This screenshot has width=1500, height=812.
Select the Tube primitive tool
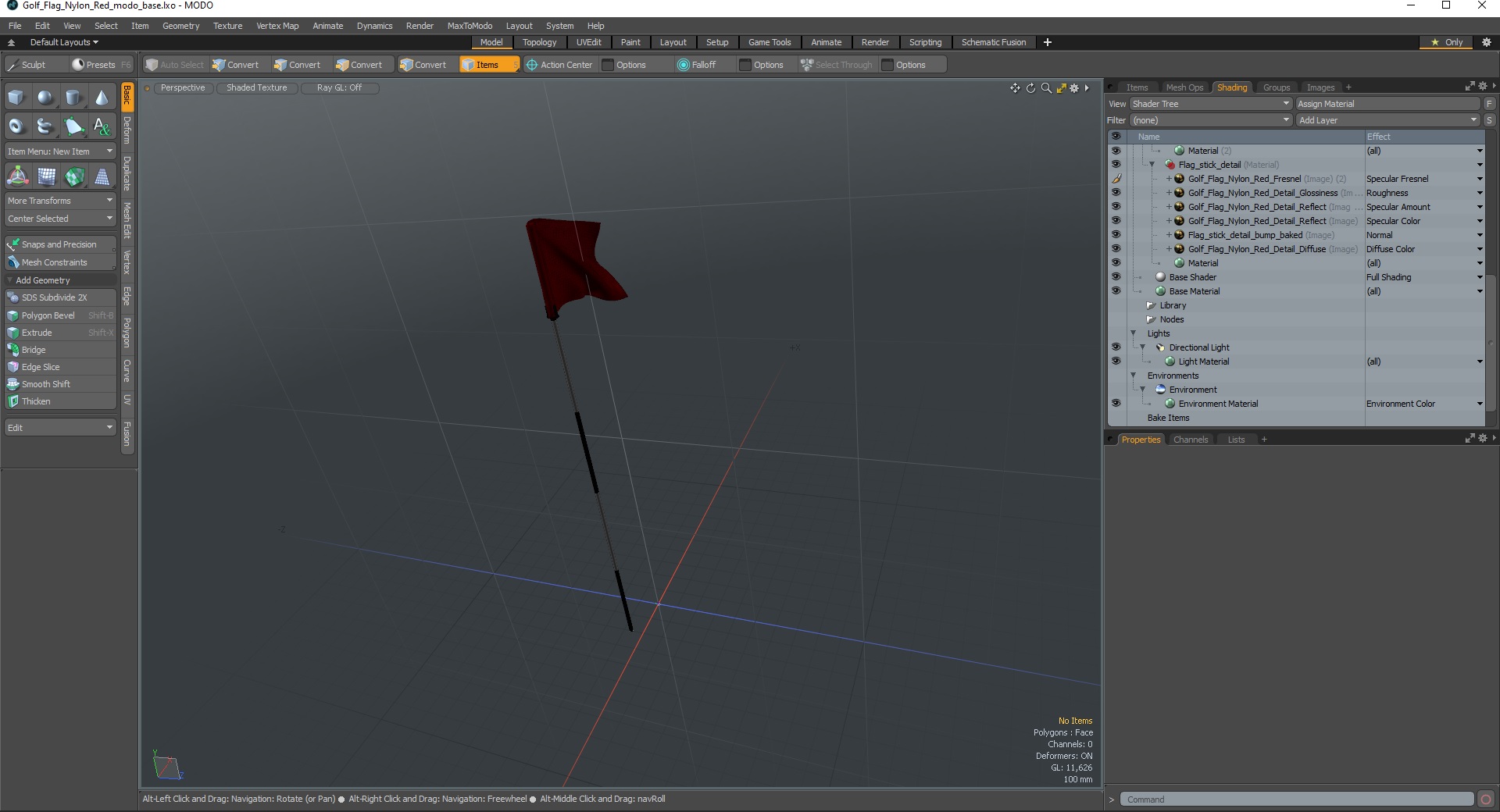click(45, 126)
